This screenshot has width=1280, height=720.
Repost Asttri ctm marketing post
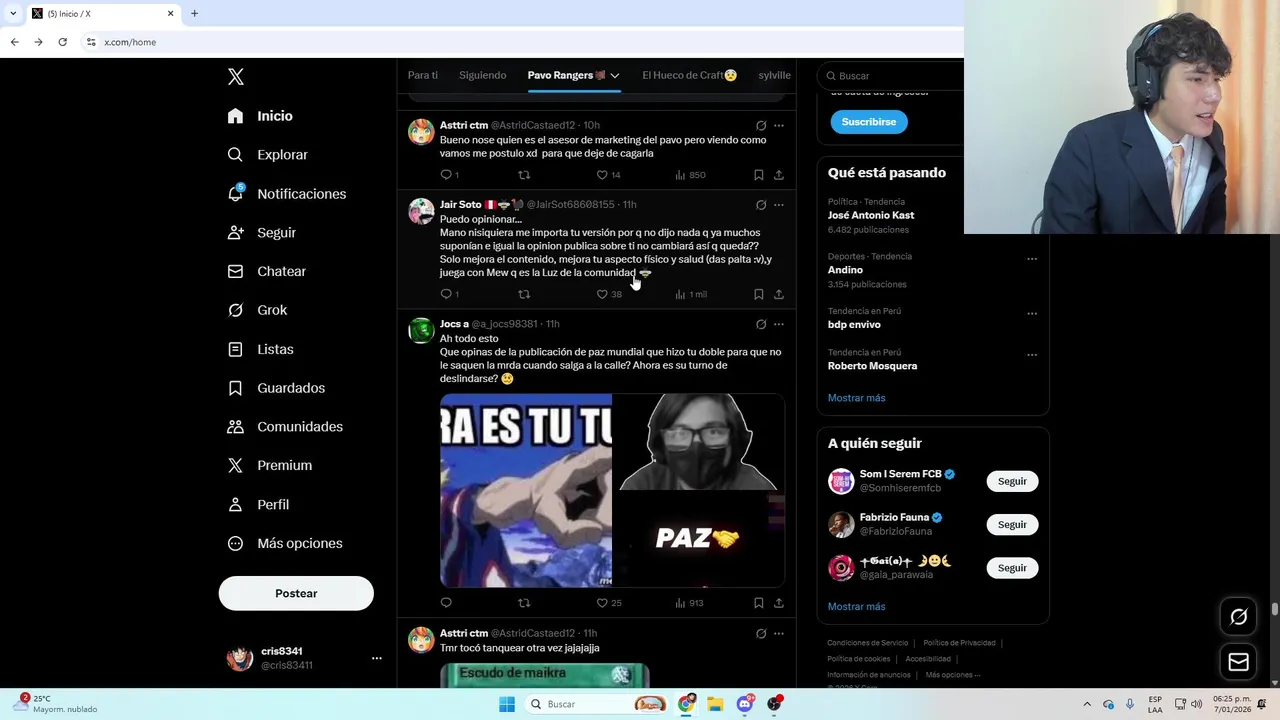(x=524, y=175)
